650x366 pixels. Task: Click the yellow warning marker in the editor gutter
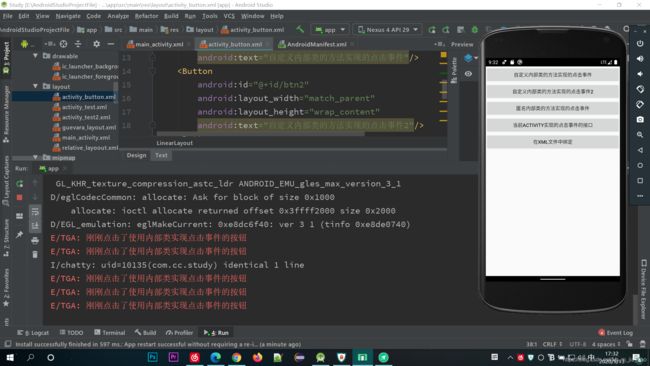click(x=443, y=55)
